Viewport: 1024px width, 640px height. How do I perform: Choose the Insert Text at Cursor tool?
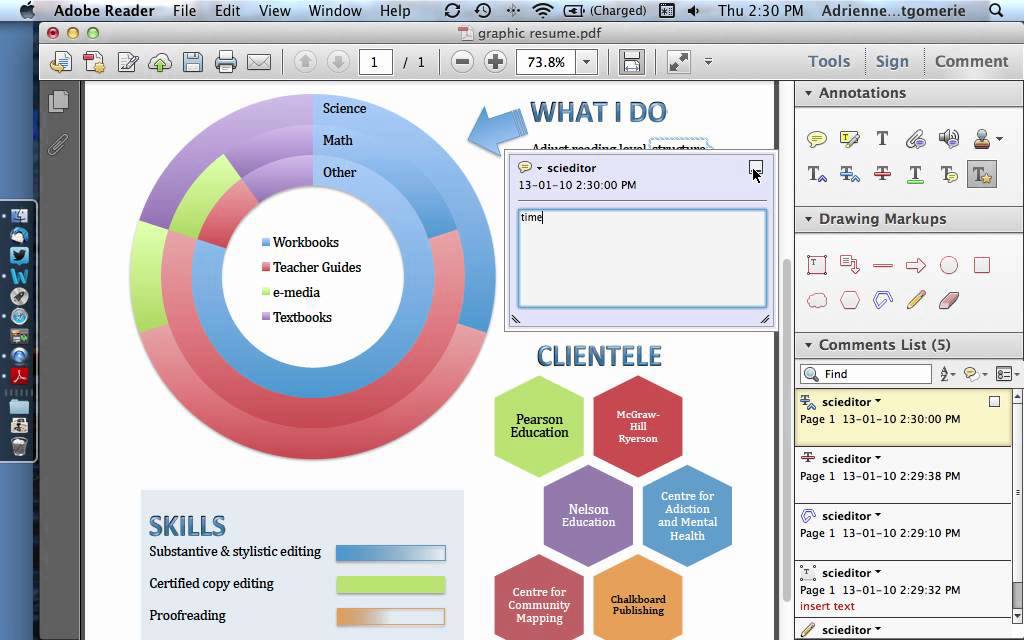[816, 174]
